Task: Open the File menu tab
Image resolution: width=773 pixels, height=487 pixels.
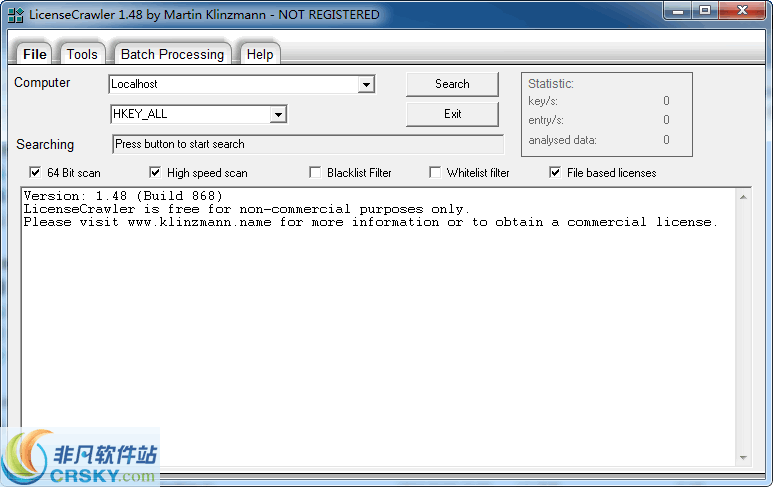Action: point(35,54)
